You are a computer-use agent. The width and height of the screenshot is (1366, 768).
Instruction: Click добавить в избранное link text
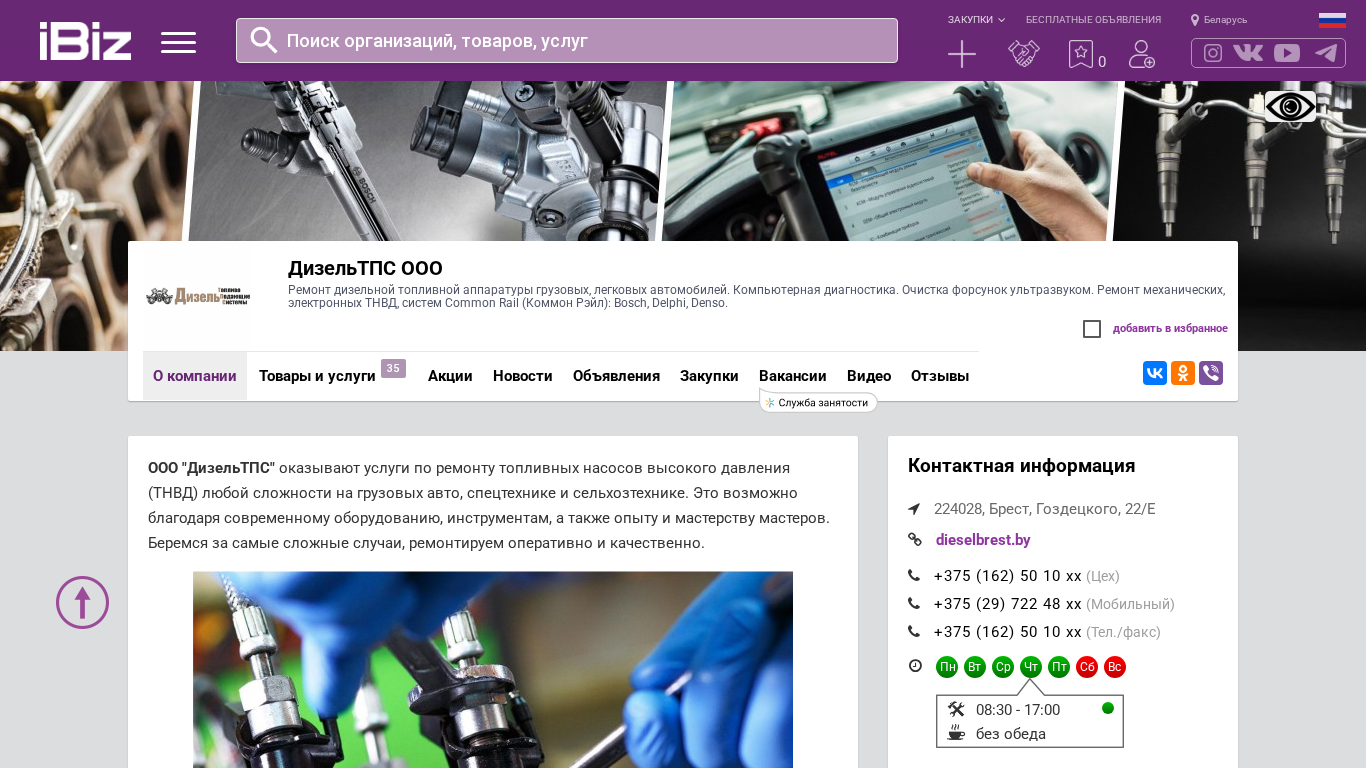click(1170, 329)
